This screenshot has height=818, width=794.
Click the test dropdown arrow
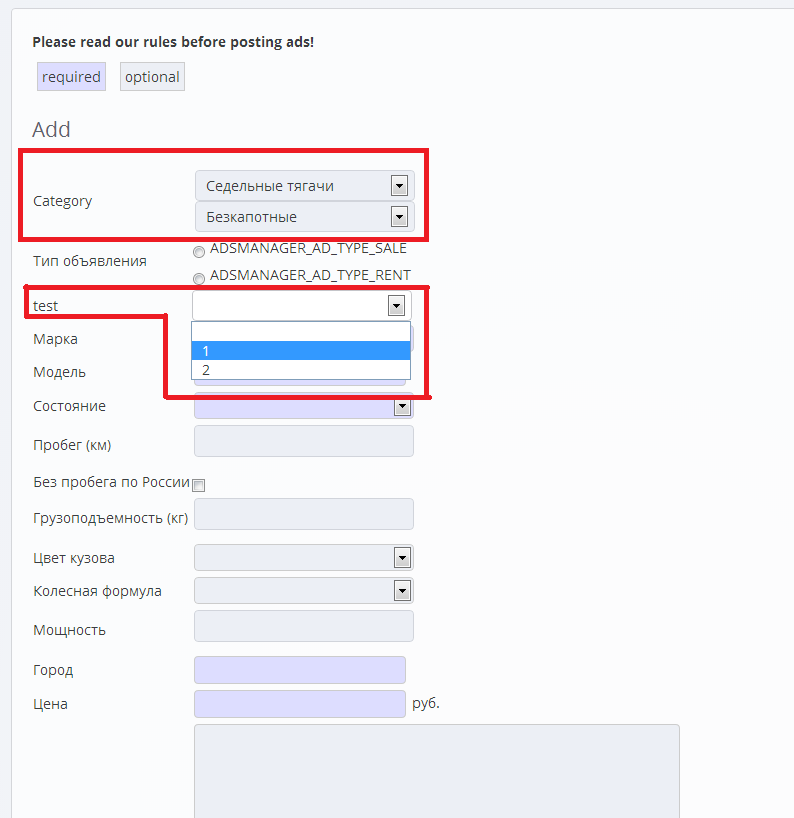pos(397,305)
